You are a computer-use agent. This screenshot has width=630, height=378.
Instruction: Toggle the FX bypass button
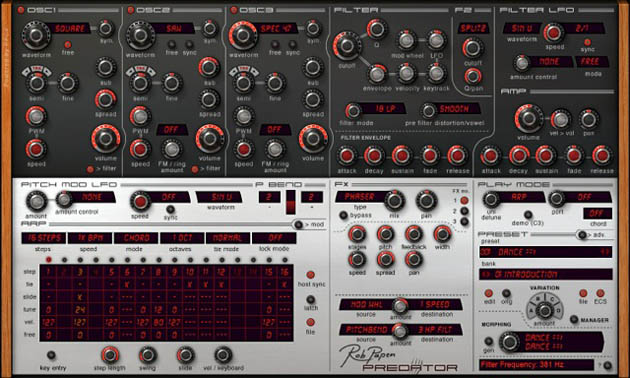point(343,215)
